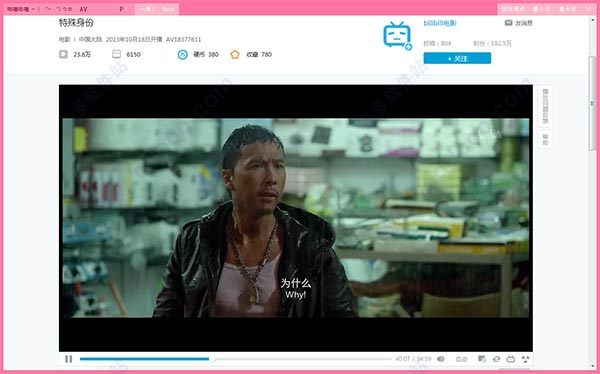Viewport: 600px width, 374px height.
Task: Open the 自动 quality selector
Action: tap(461, 359)
